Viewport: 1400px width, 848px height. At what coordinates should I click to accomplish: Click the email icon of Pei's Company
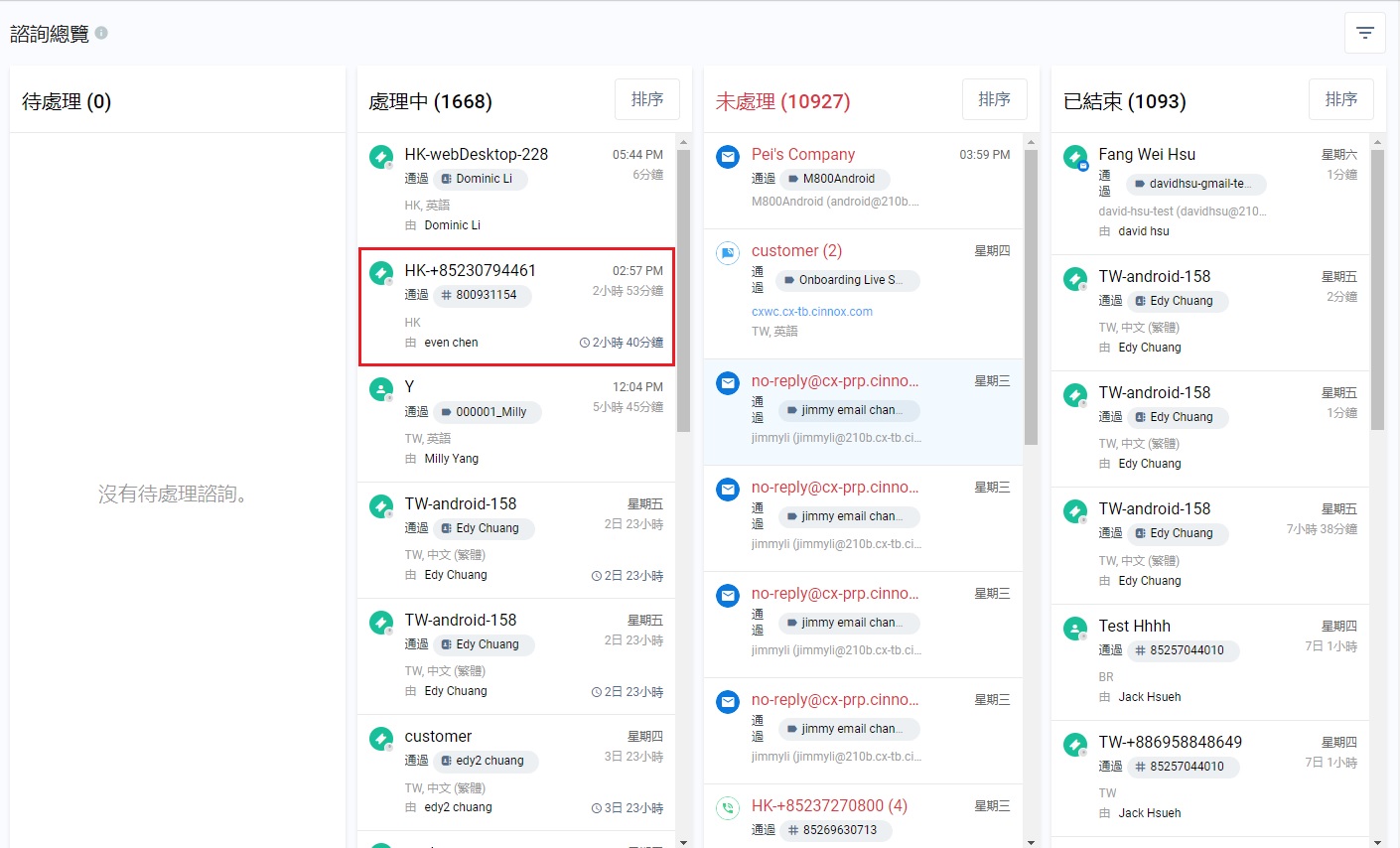[x=728, y=157]
